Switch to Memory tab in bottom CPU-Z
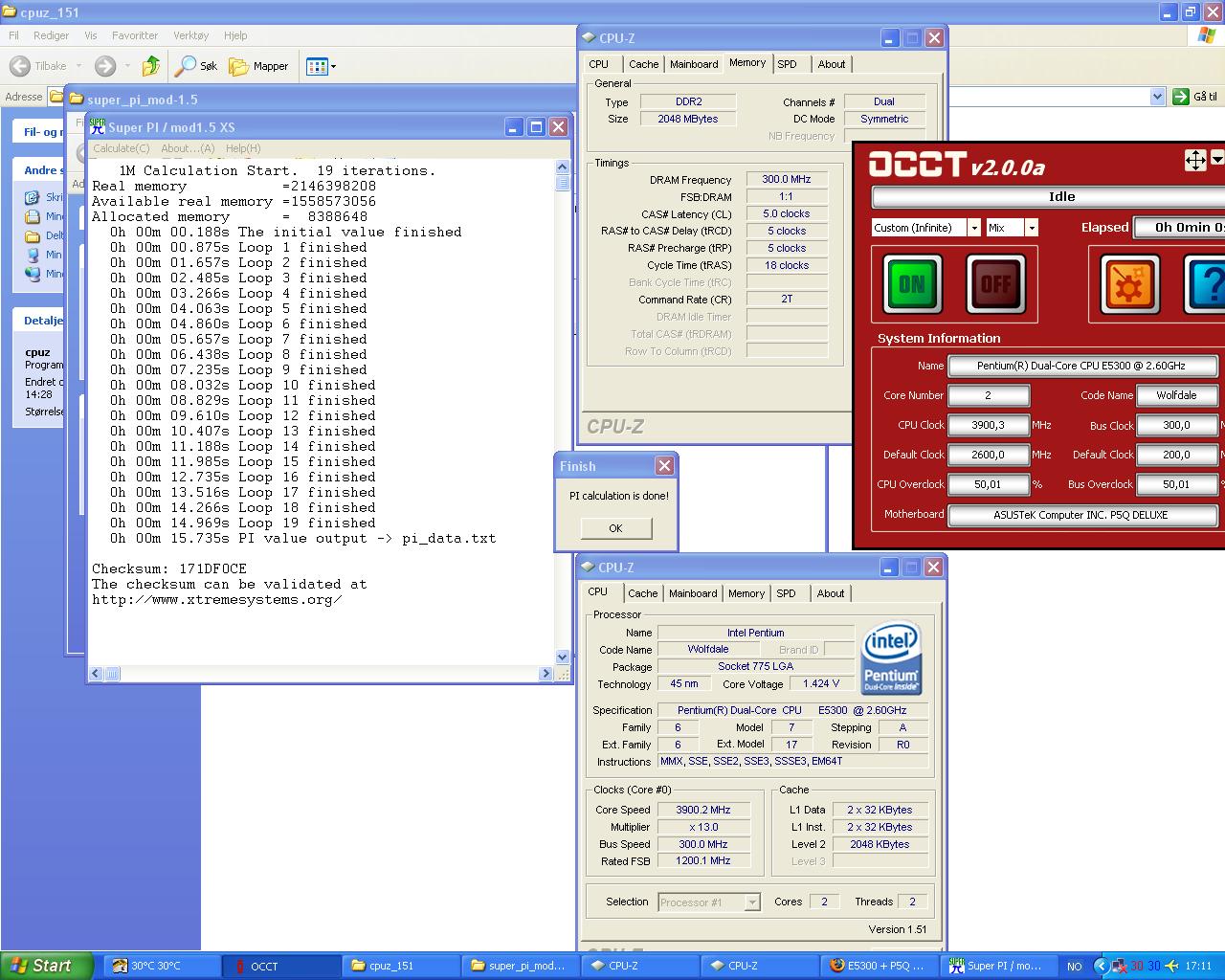The height and width of the screenshot is (980, 1225). click(746, 593)
